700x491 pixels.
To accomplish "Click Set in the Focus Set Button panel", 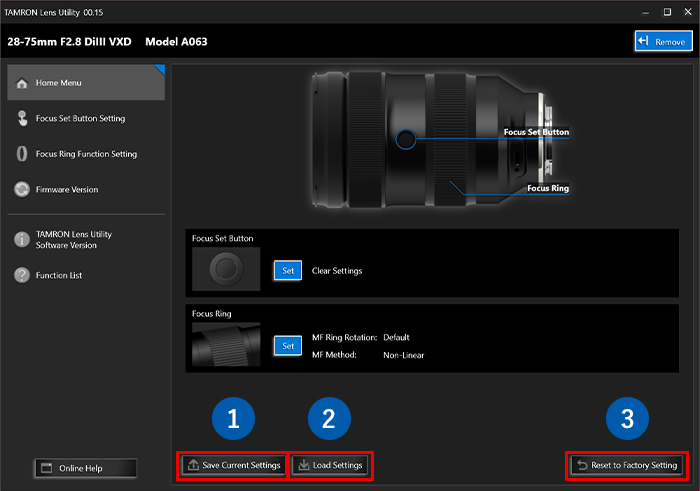I will tap(288, 270).
